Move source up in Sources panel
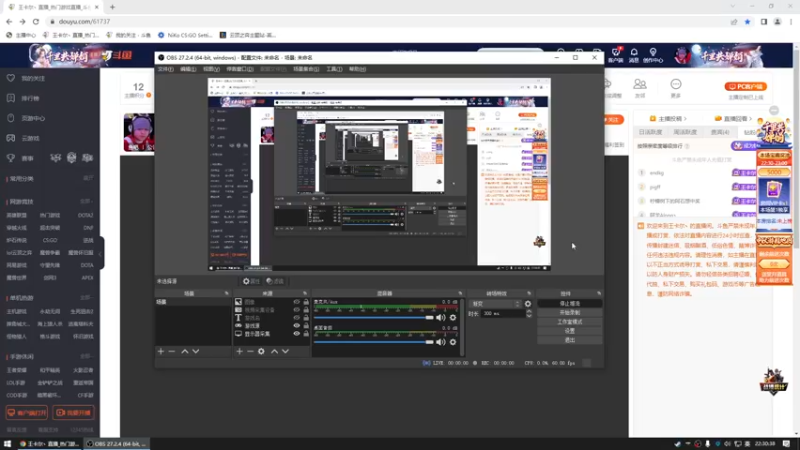The image size is (800, 450). [x=274, y=352]
